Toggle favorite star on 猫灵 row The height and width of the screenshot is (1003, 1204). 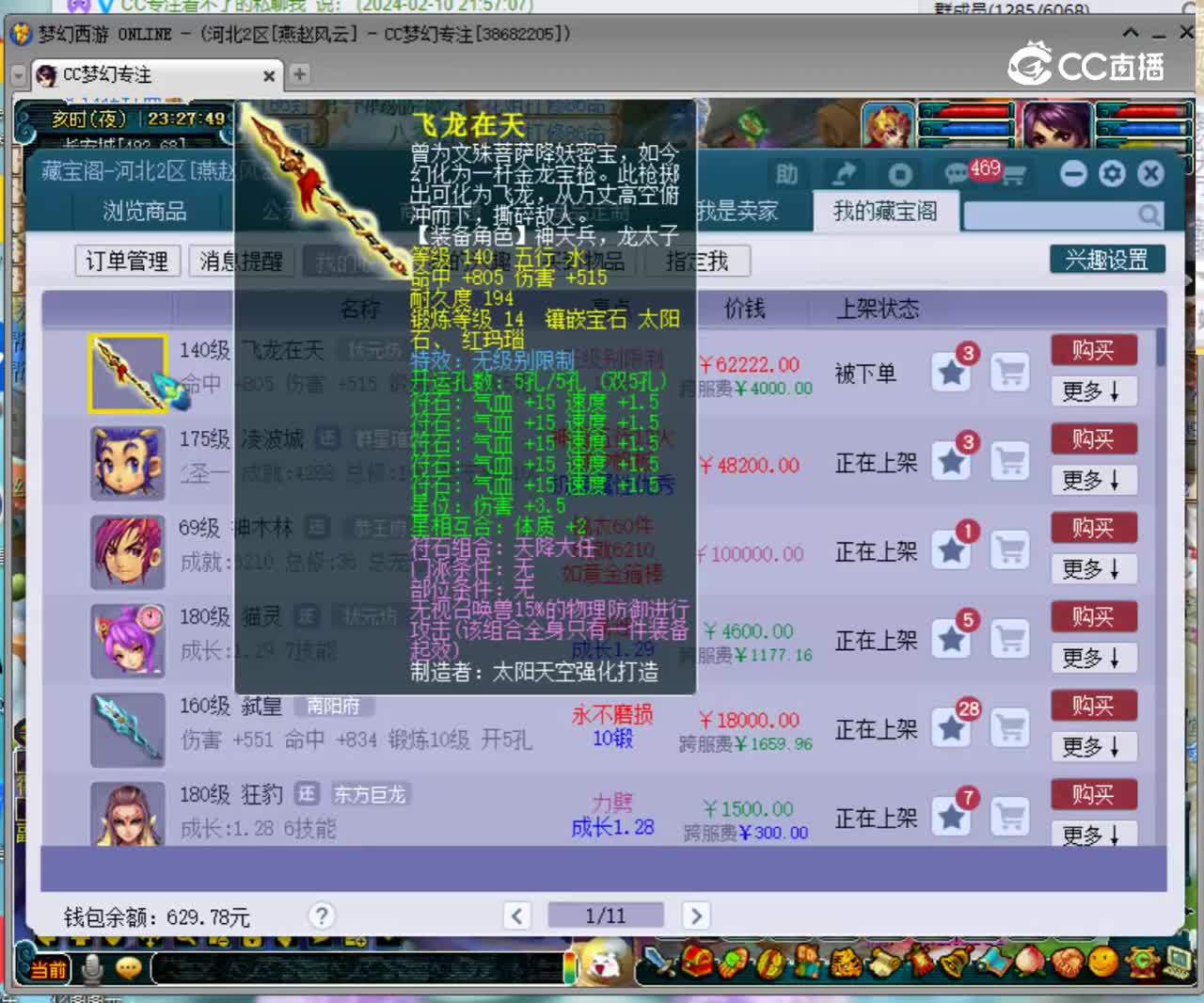952,639
